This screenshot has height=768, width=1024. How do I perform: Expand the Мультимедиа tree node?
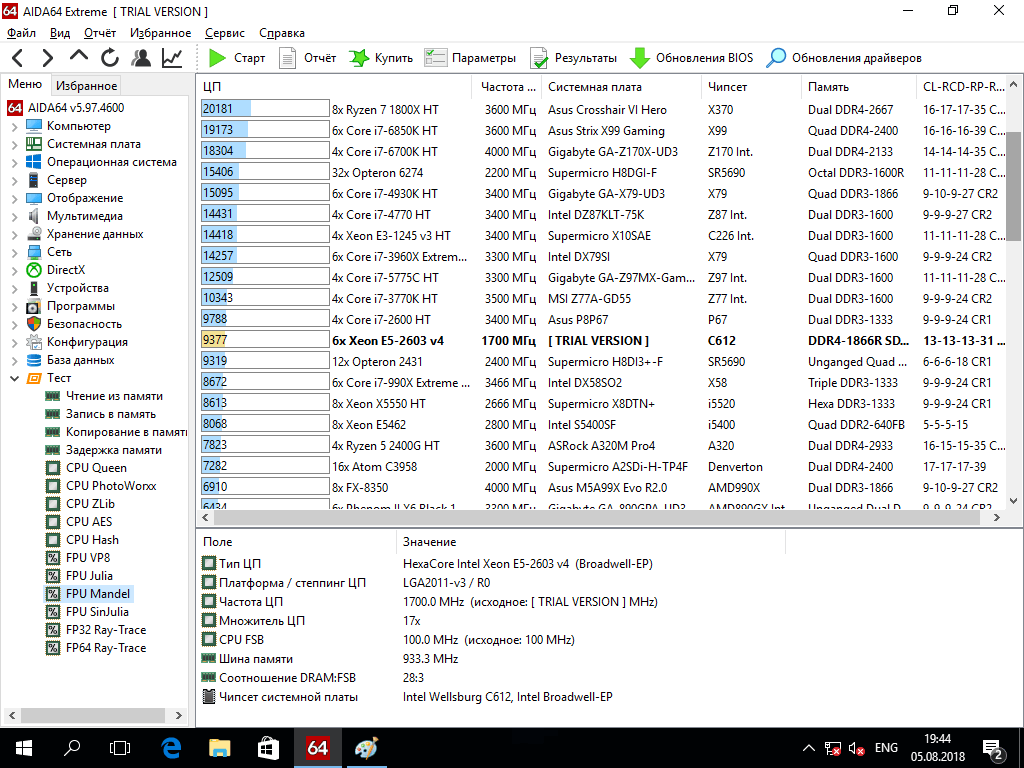(x=14, y=216)
